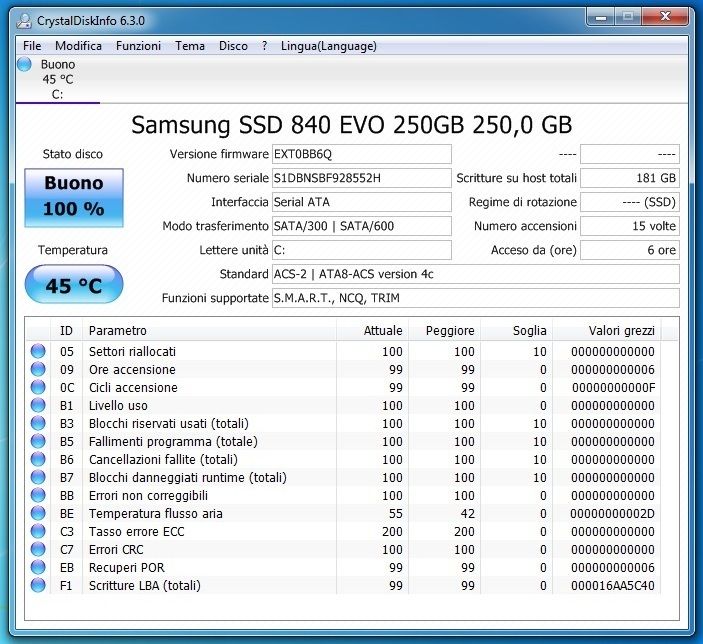Screen dimensions: 703x644
Task: Click the Numero seriale field
Action: point(361,178)
